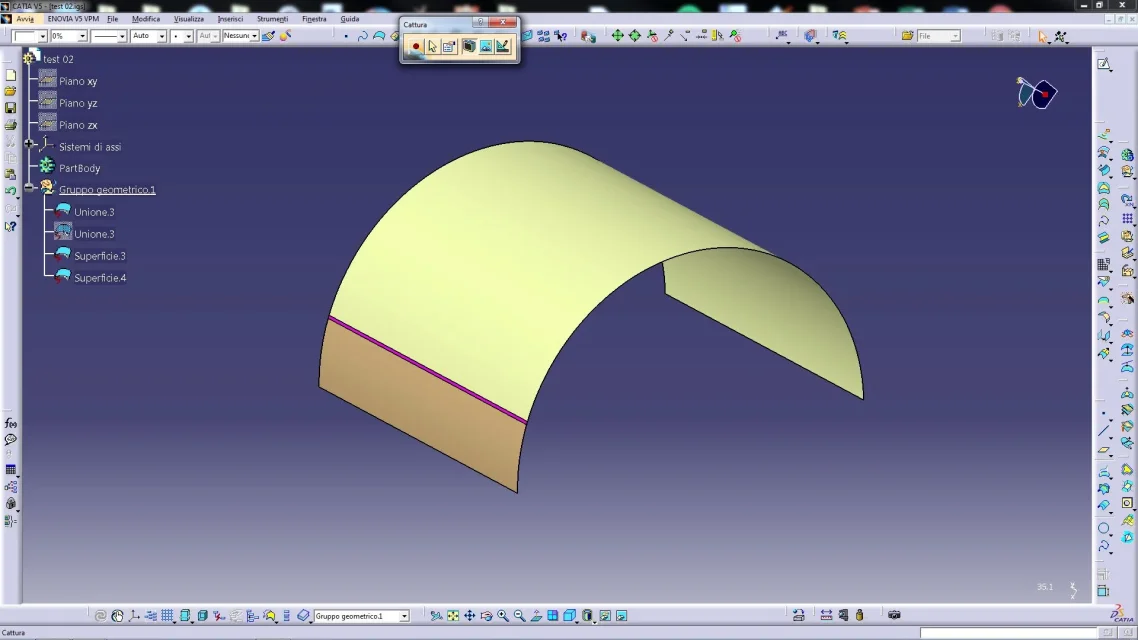Select the first Unione.3 item
The width and height of the screenshot is (1138, 640).
pos(94,212)
